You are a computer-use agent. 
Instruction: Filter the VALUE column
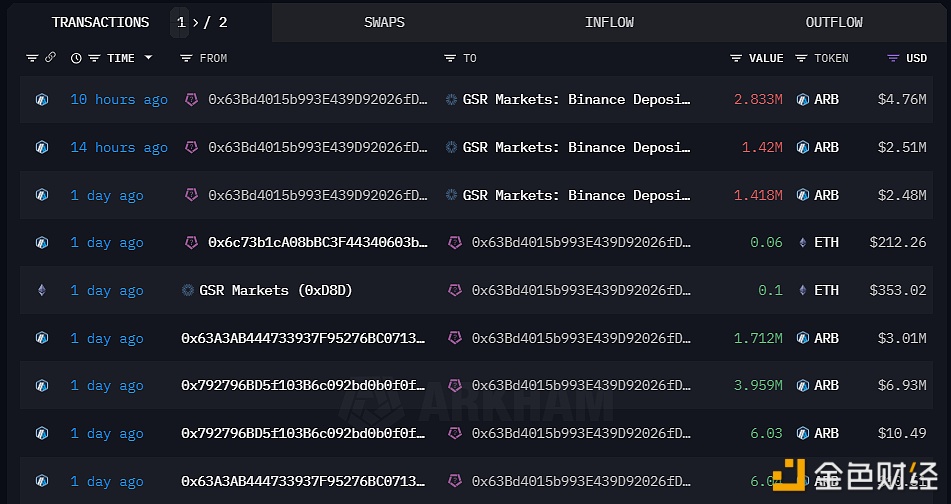coord(736,58)
